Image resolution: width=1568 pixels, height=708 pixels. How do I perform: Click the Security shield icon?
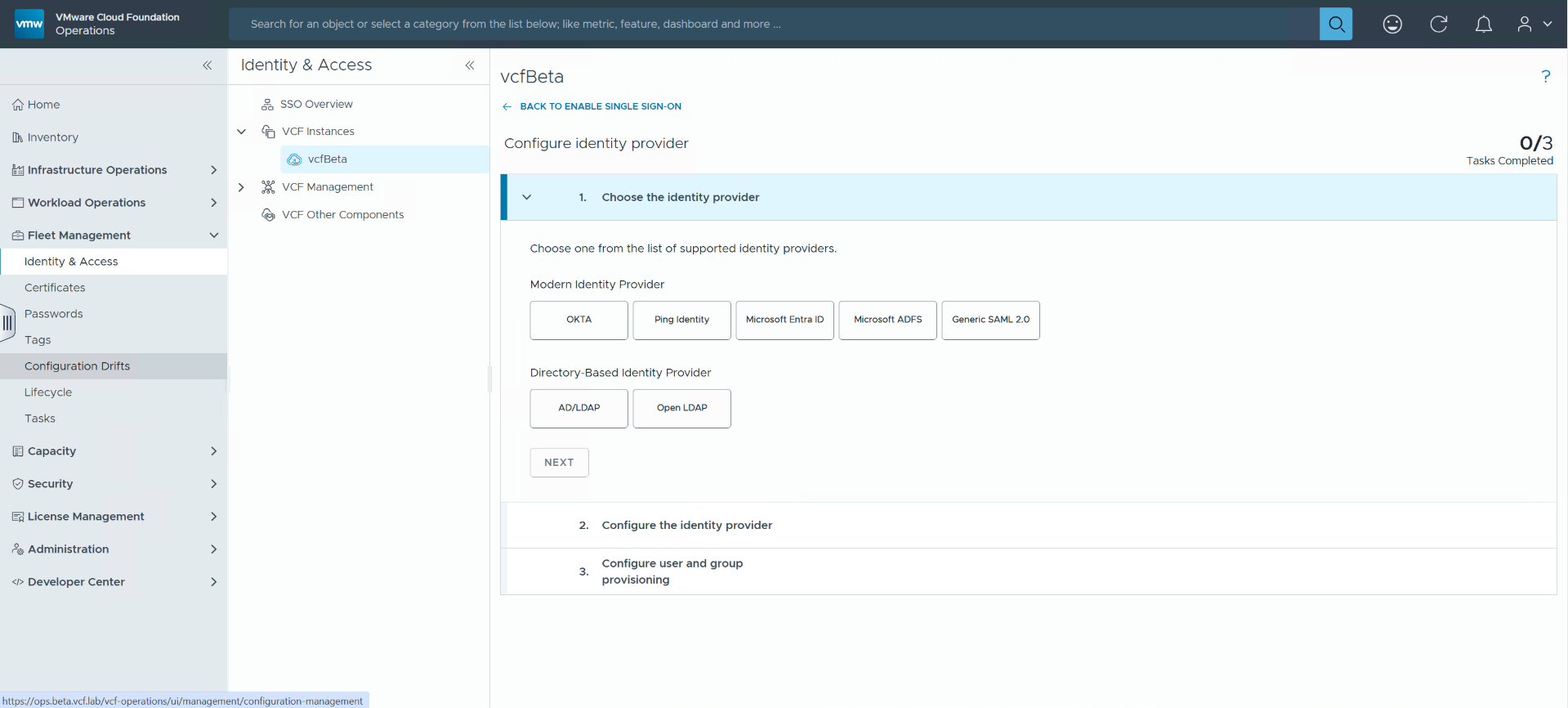(x=18, y=484)
